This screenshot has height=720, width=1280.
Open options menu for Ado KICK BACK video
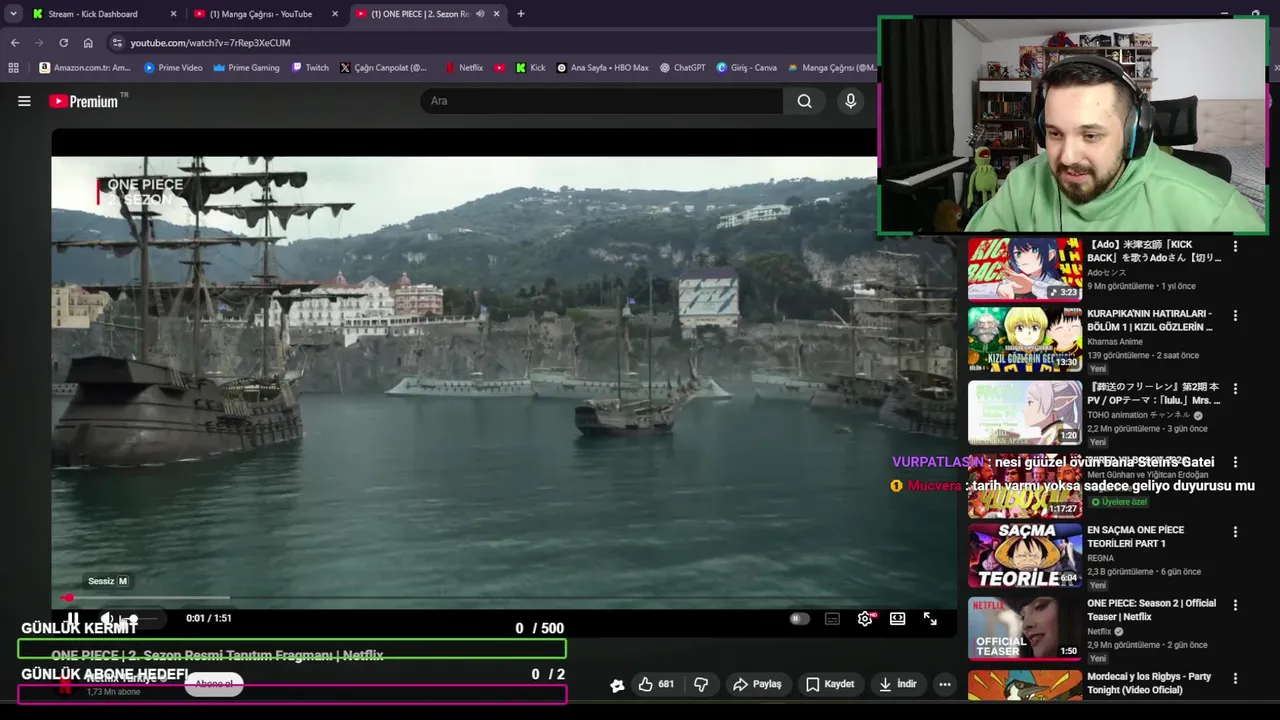click(x=1235, y=246)
